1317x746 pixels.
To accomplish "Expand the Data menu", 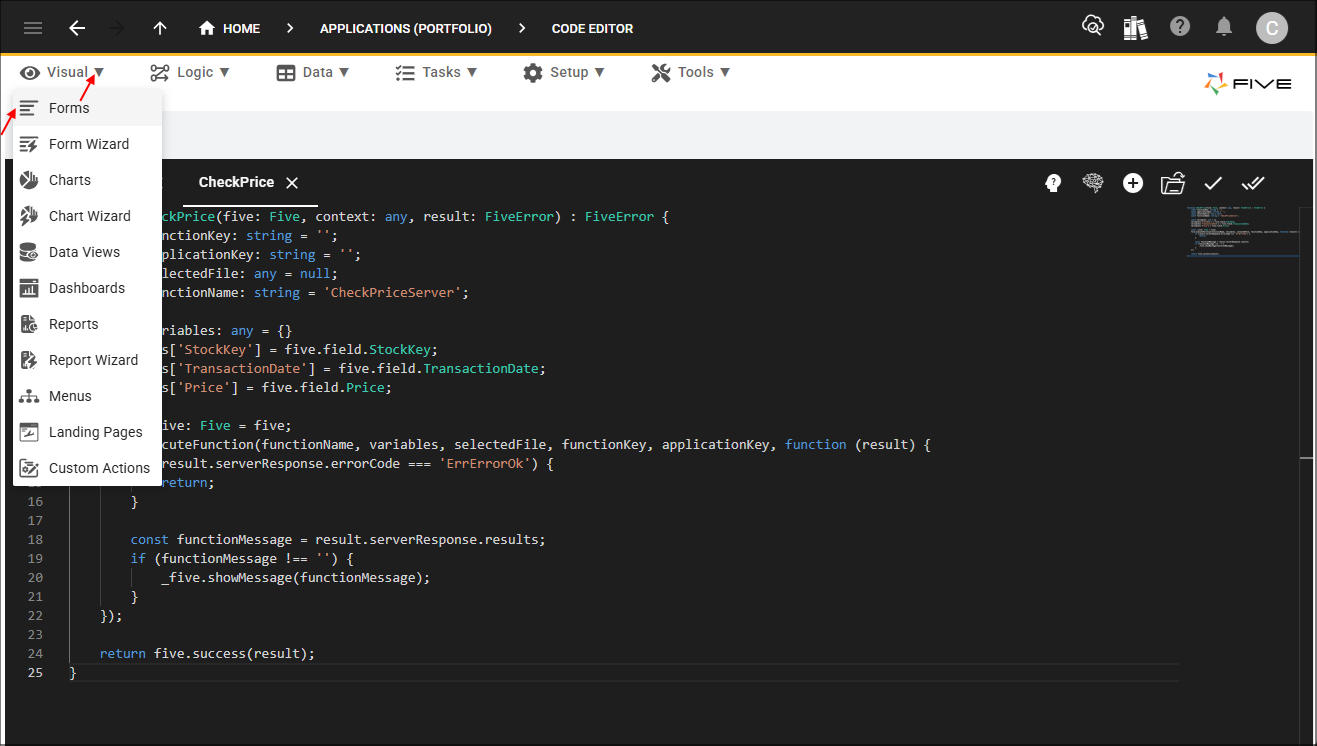I will (313, 72).
